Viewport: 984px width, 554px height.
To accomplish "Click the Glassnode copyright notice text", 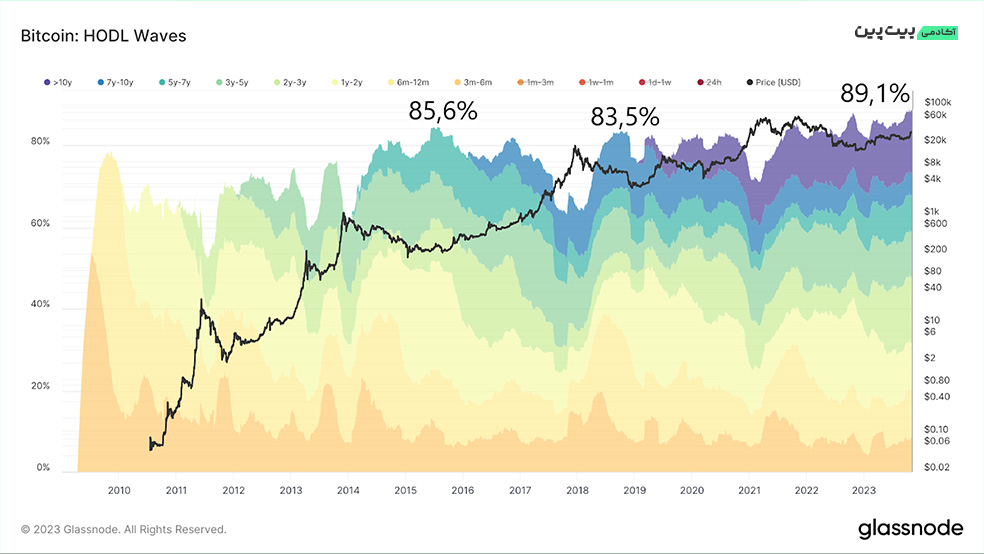I will point(124,530).
